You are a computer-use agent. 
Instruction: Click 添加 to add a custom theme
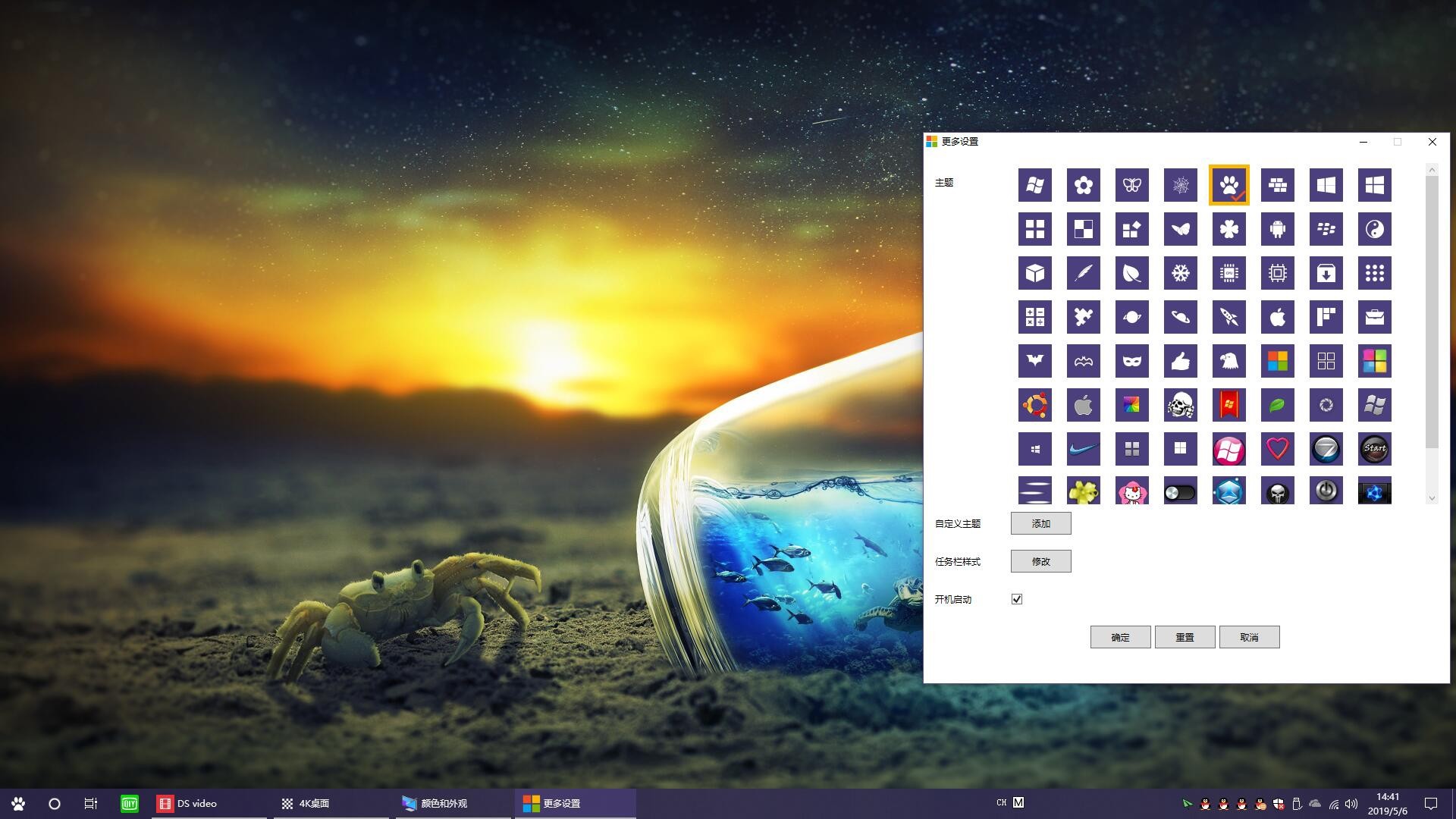coord(1040,522)
